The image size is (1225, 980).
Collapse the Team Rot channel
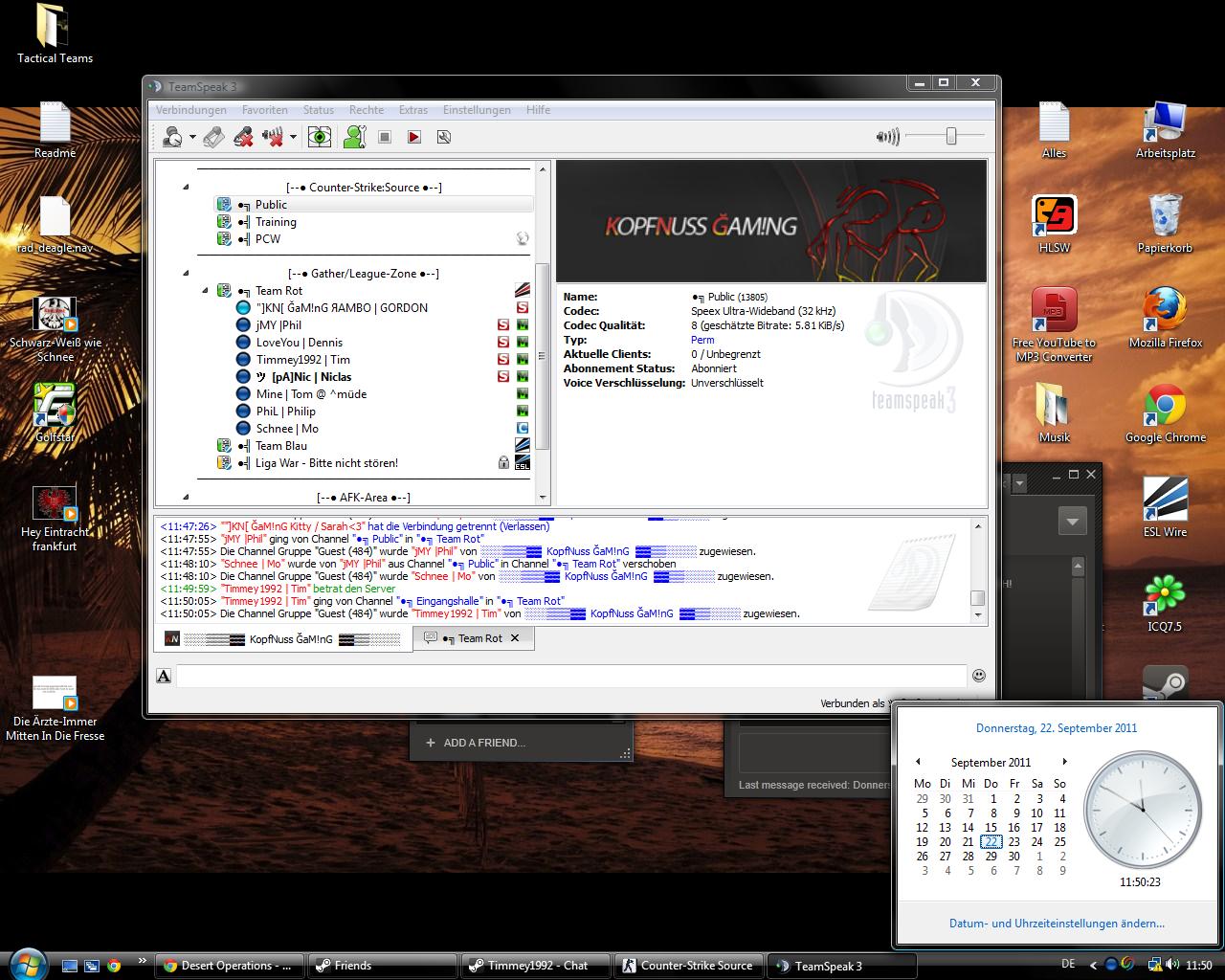click(206, 291)
